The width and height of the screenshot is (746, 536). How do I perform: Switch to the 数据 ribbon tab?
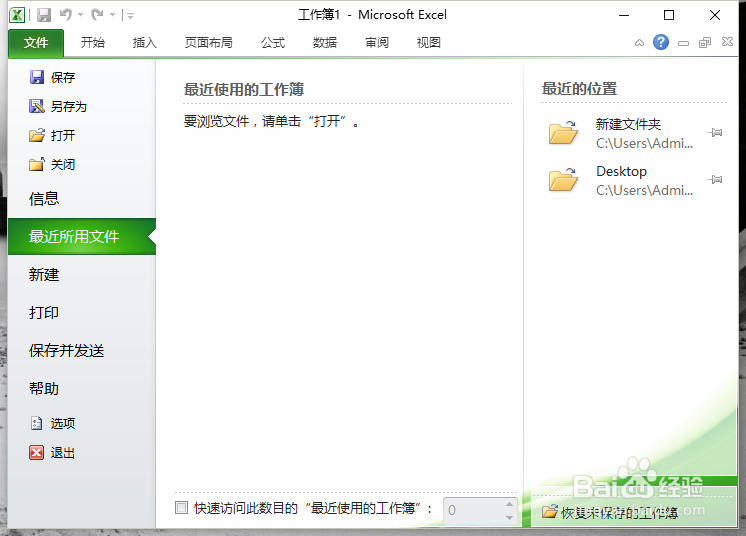pyautogui.click(x=325, y=43)
